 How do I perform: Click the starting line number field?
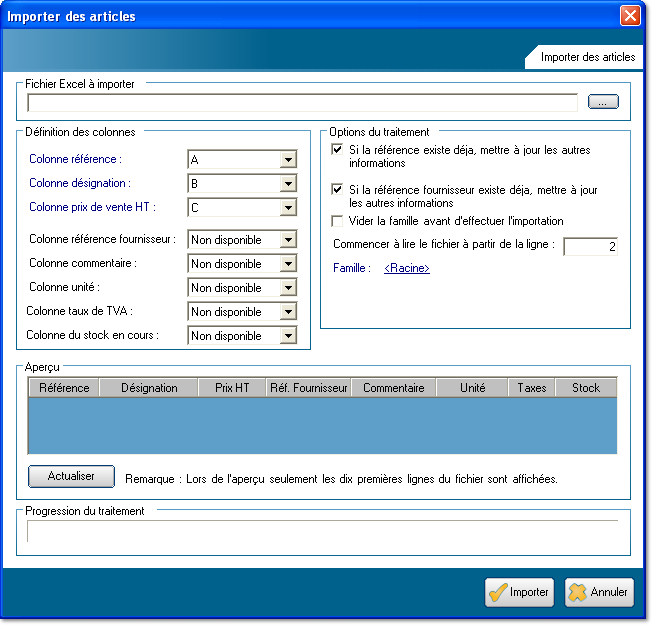click(590, 246)
